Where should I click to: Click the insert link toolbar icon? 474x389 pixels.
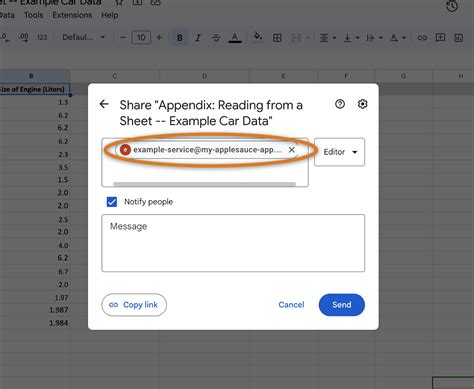(422, 38)
